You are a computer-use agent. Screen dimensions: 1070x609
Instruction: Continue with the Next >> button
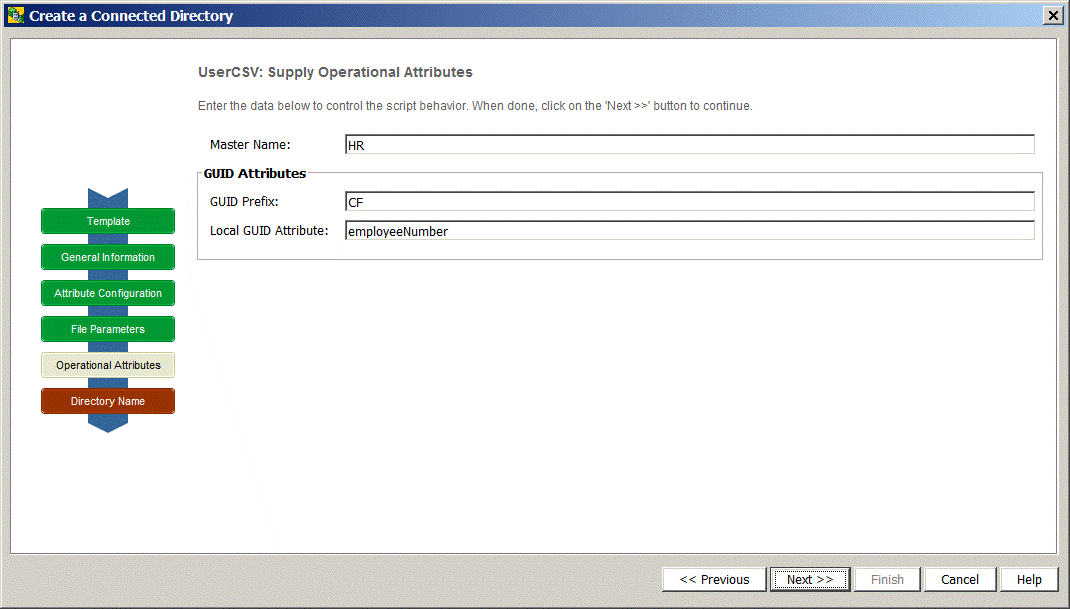tap(810, 579)
